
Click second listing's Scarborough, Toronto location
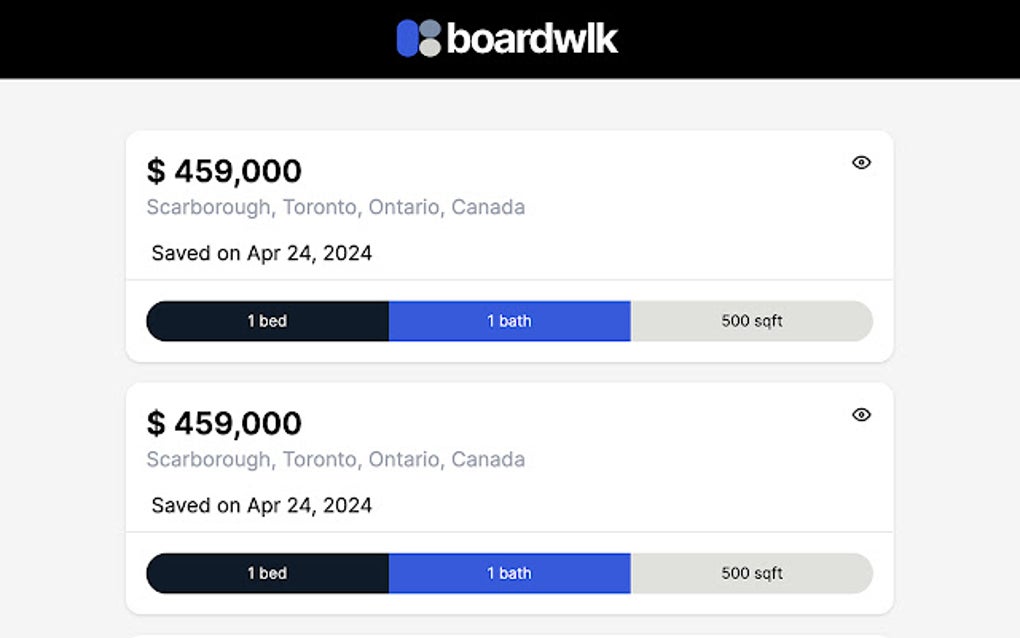point(335,459)
